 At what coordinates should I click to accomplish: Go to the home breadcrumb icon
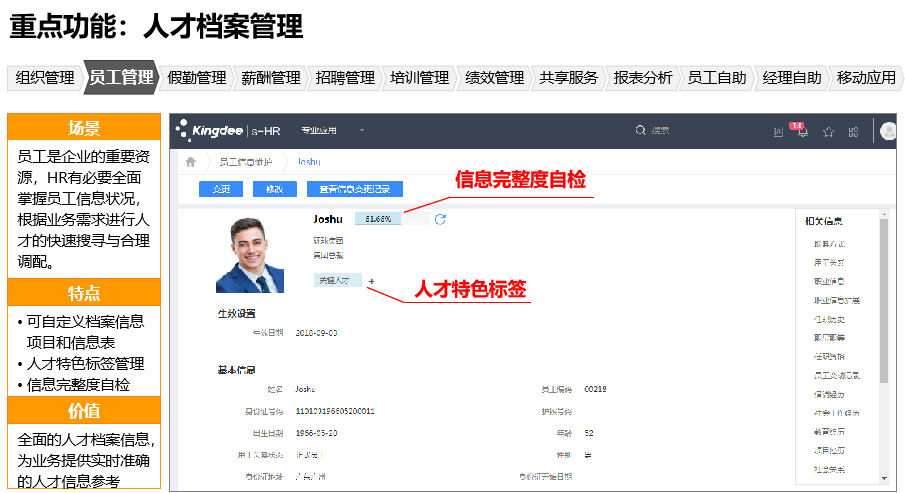coord(190,162)
